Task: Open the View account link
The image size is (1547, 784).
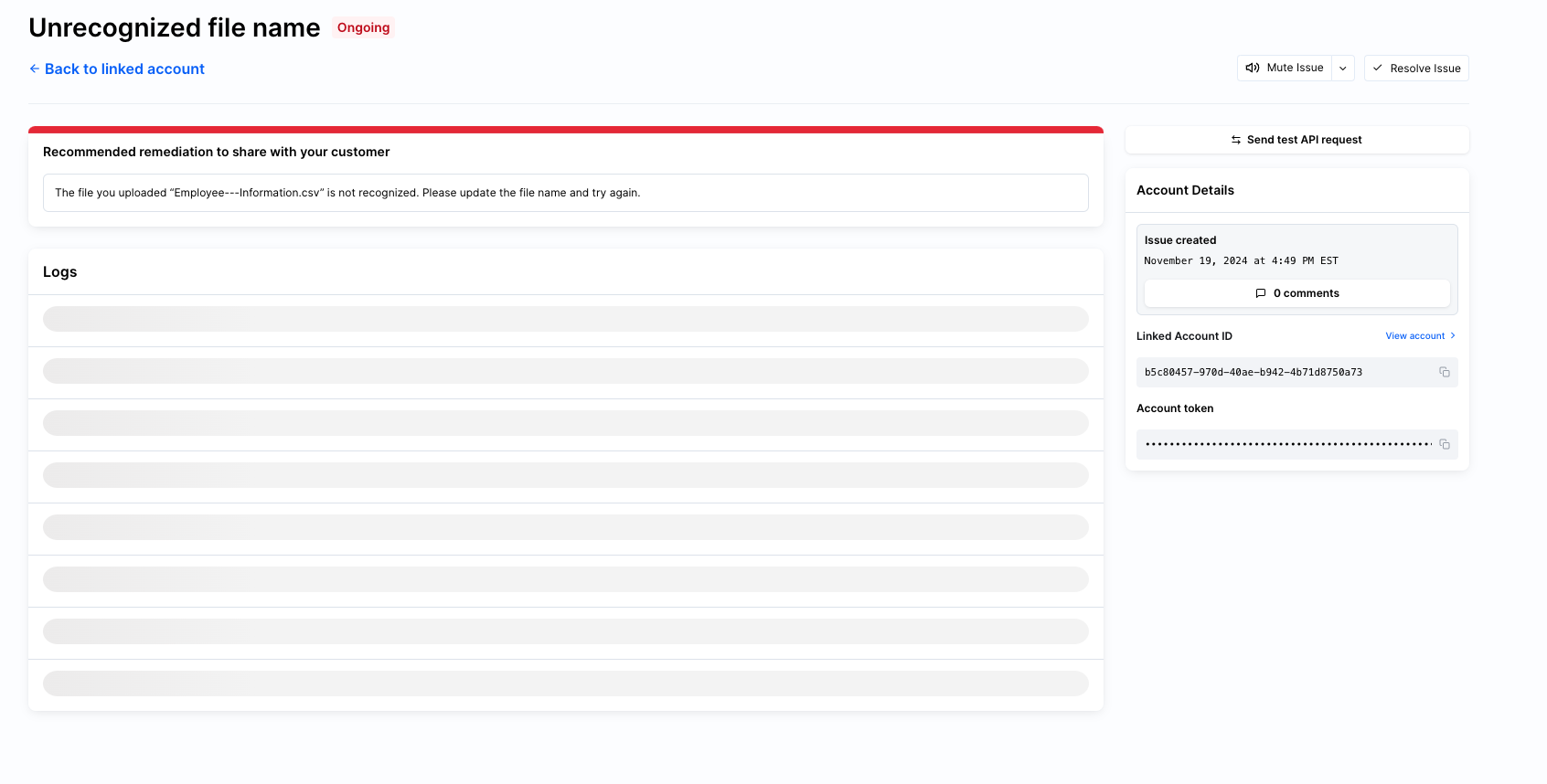Action: click(x=1421, y=336)
